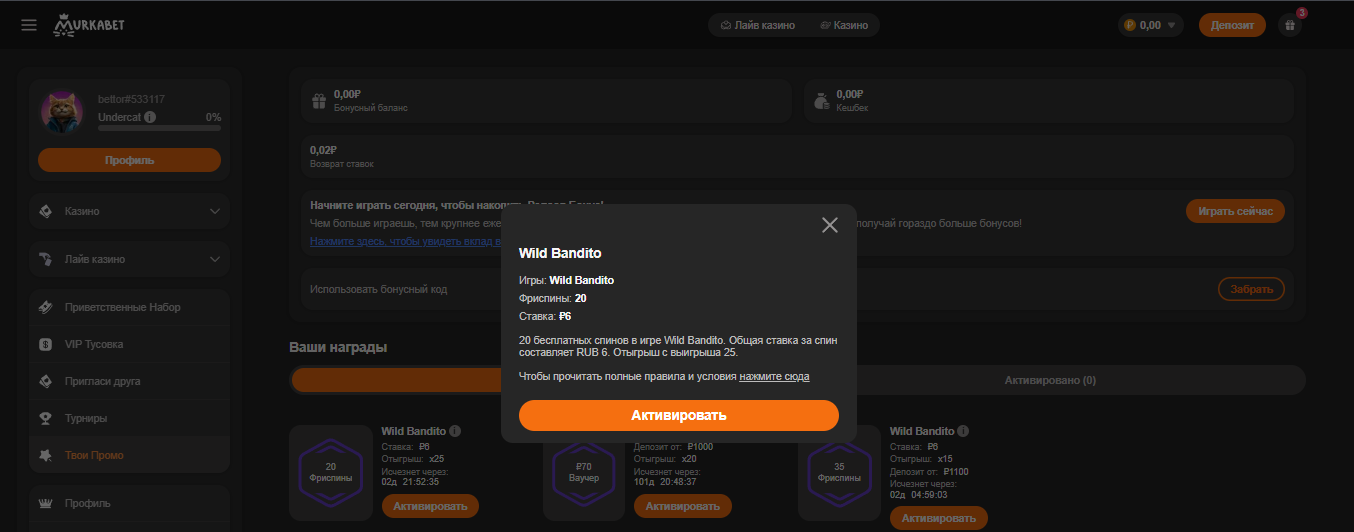Click the user avatar cat image
Screen dimensions: 1354x532
click(x=64, y=112)
